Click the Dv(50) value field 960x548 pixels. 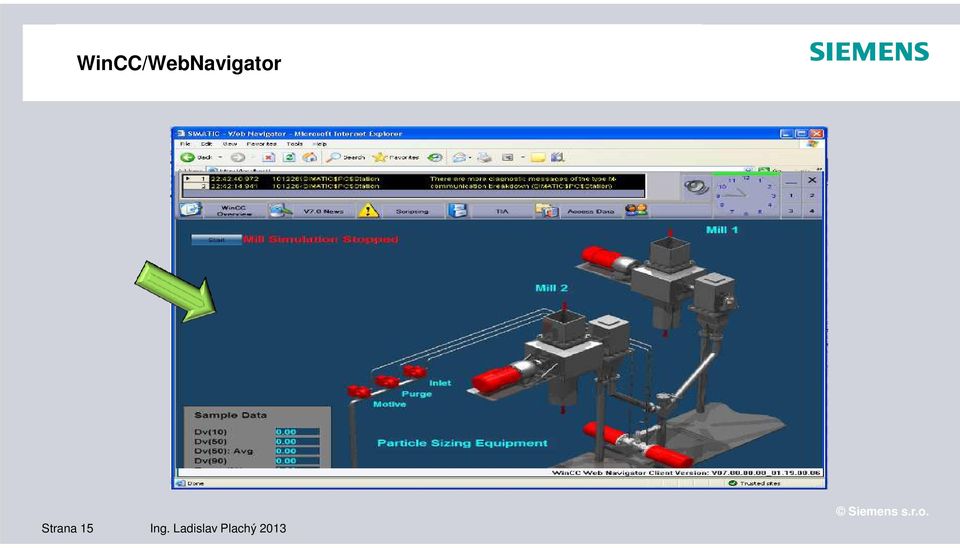click(297, 441)
